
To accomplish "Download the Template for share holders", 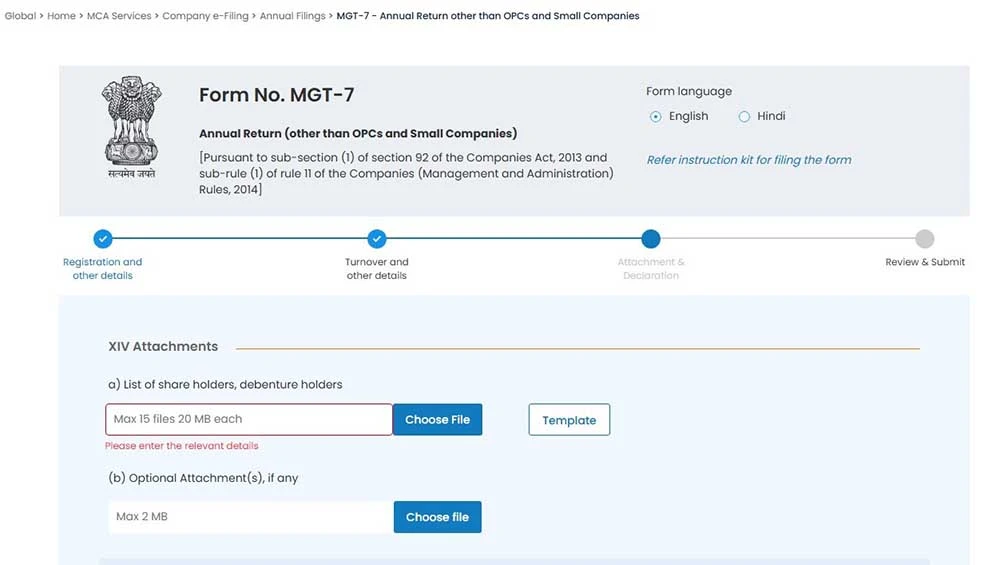I will coord(569,420).
